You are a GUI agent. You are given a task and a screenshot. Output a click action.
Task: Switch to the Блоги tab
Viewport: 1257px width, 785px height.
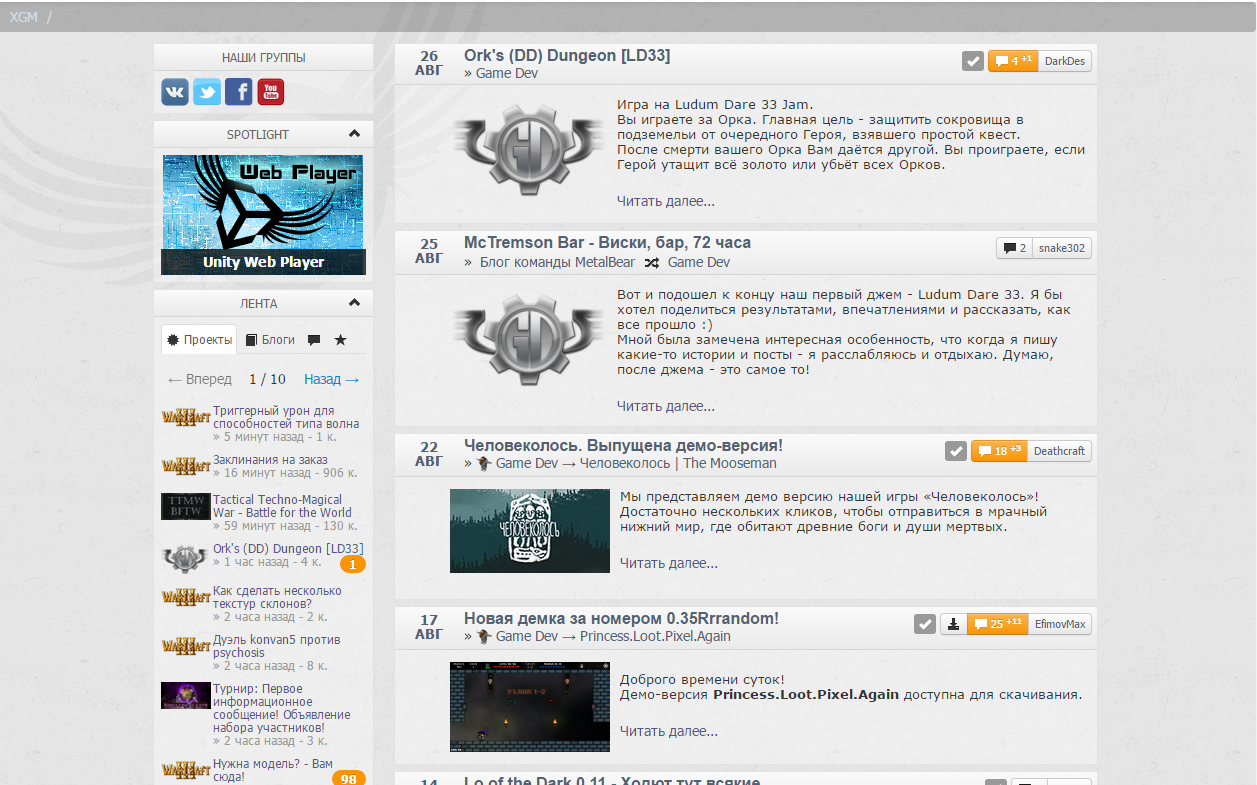(270, 340)
